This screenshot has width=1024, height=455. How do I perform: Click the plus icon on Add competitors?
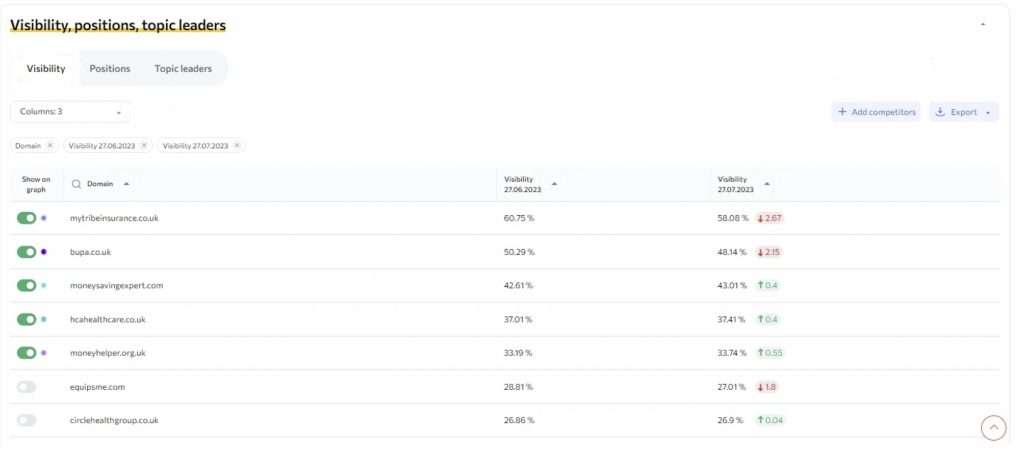[842, 112]
